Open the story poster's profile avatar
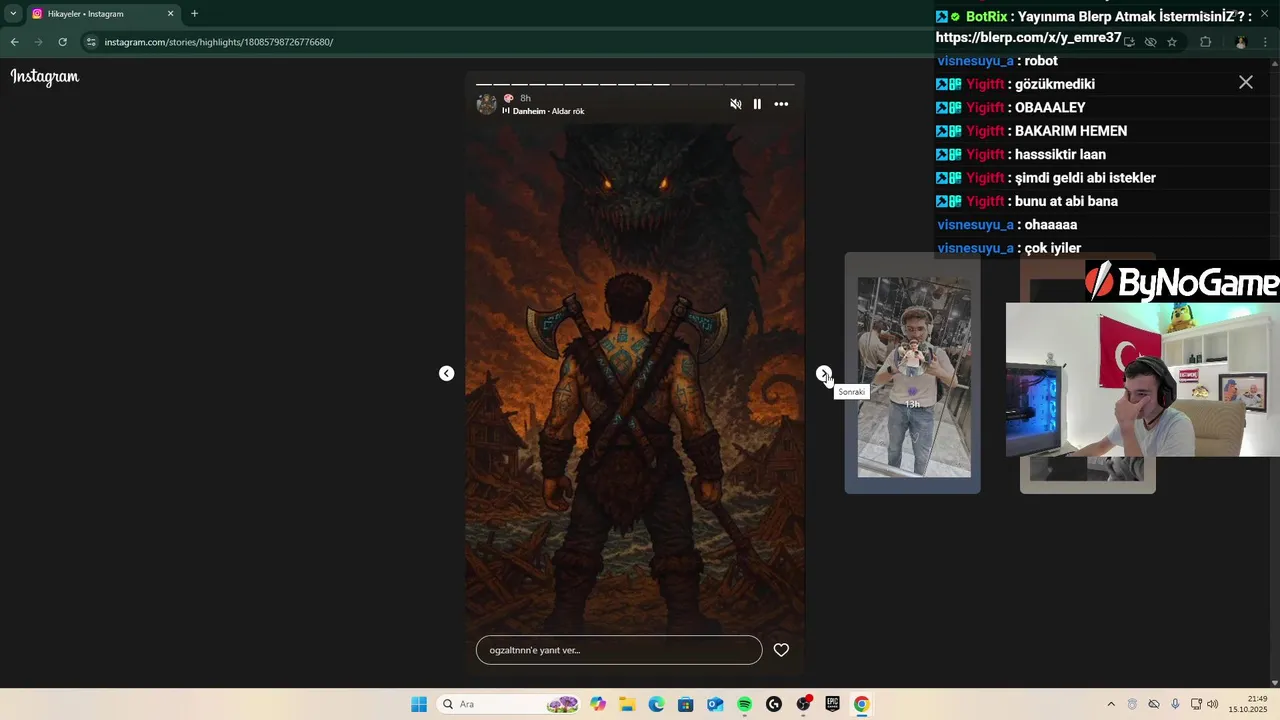 click(487, 104)
